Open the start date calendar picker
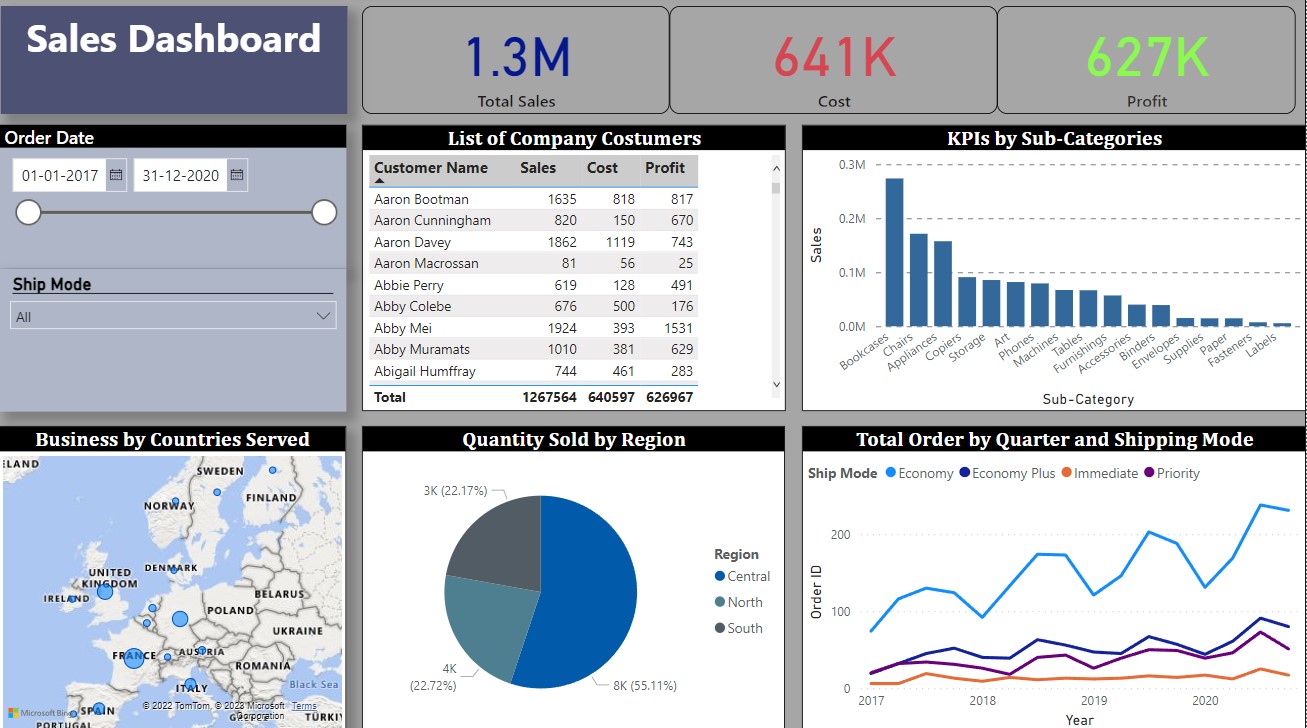 [116, 175]
